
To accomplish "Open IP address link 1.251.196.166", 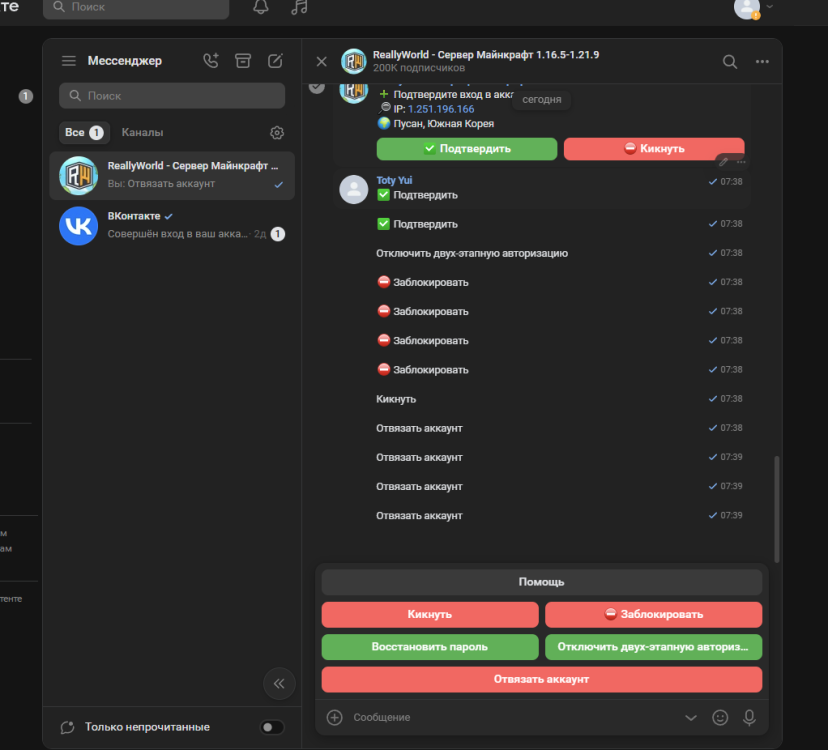I will [x=441, y=109].
